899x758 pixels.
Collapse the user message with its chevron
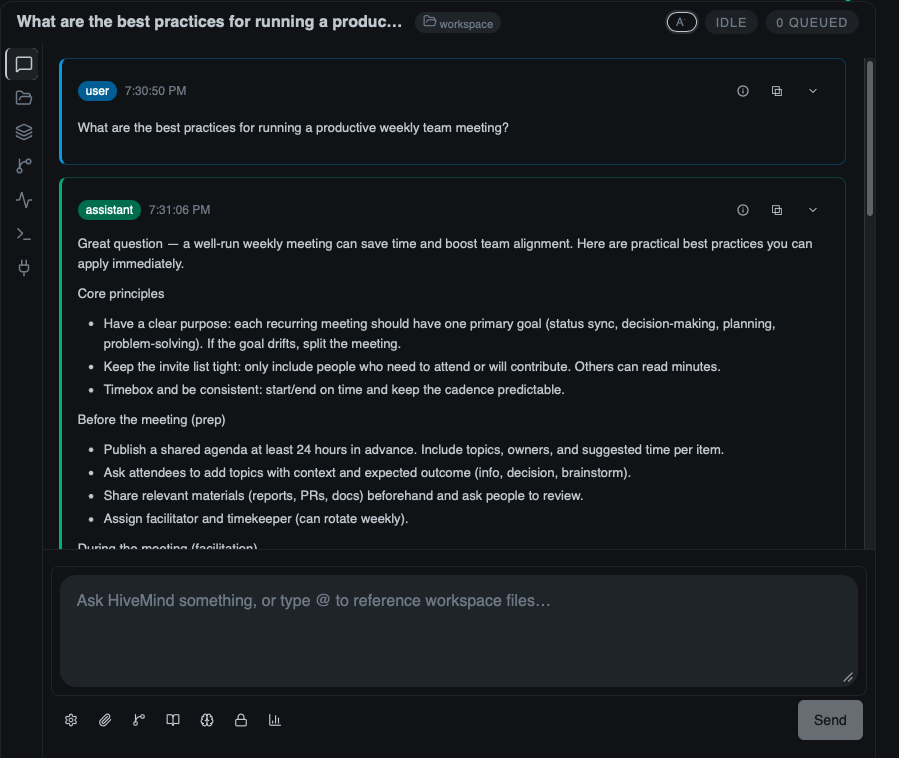(x=812, y=90)
